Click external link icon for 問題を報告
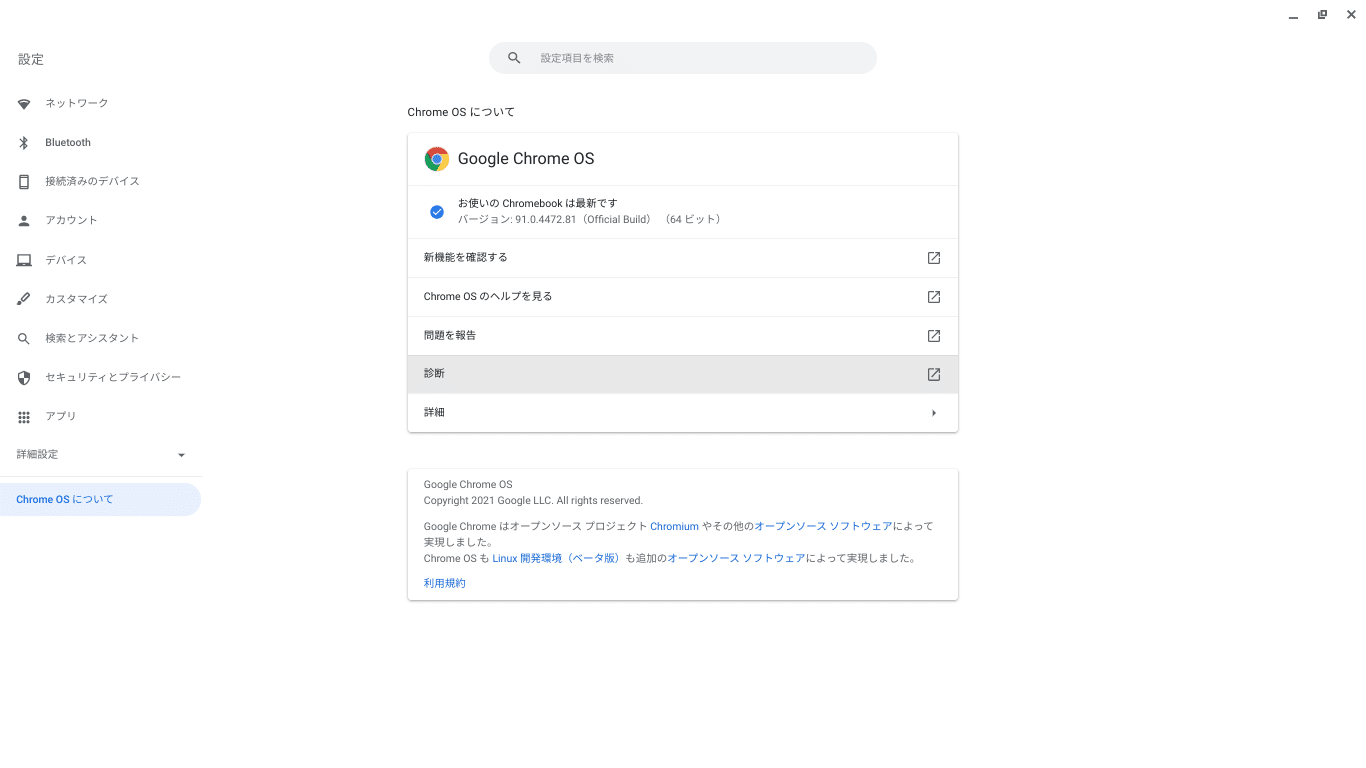 tap(934, 336)
